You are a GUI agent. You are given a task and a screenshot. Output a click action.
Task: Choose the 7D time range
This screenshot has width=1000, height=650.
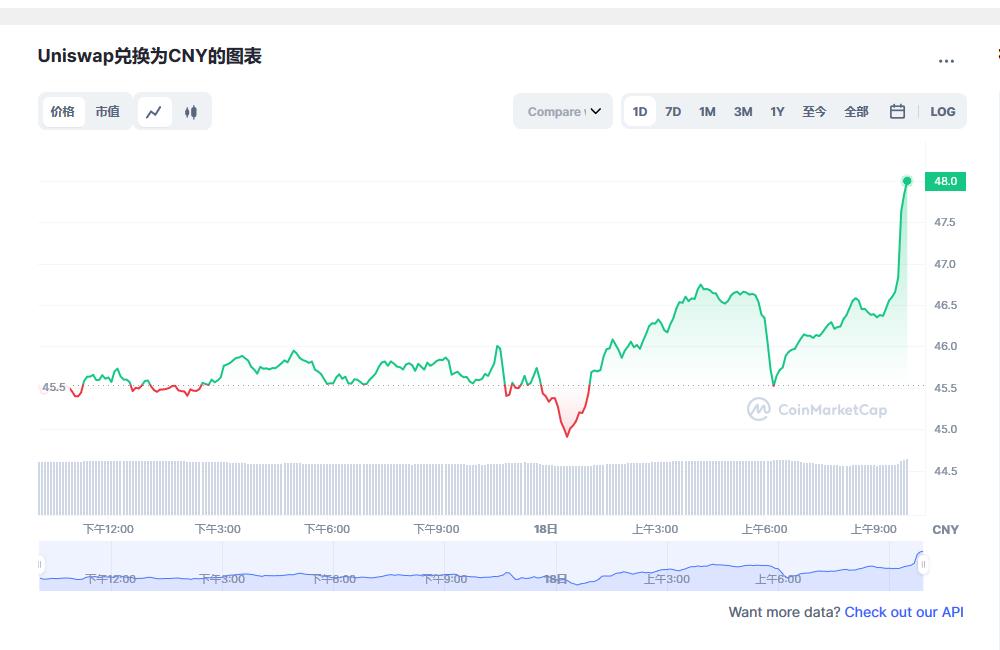tap(673, 112)
